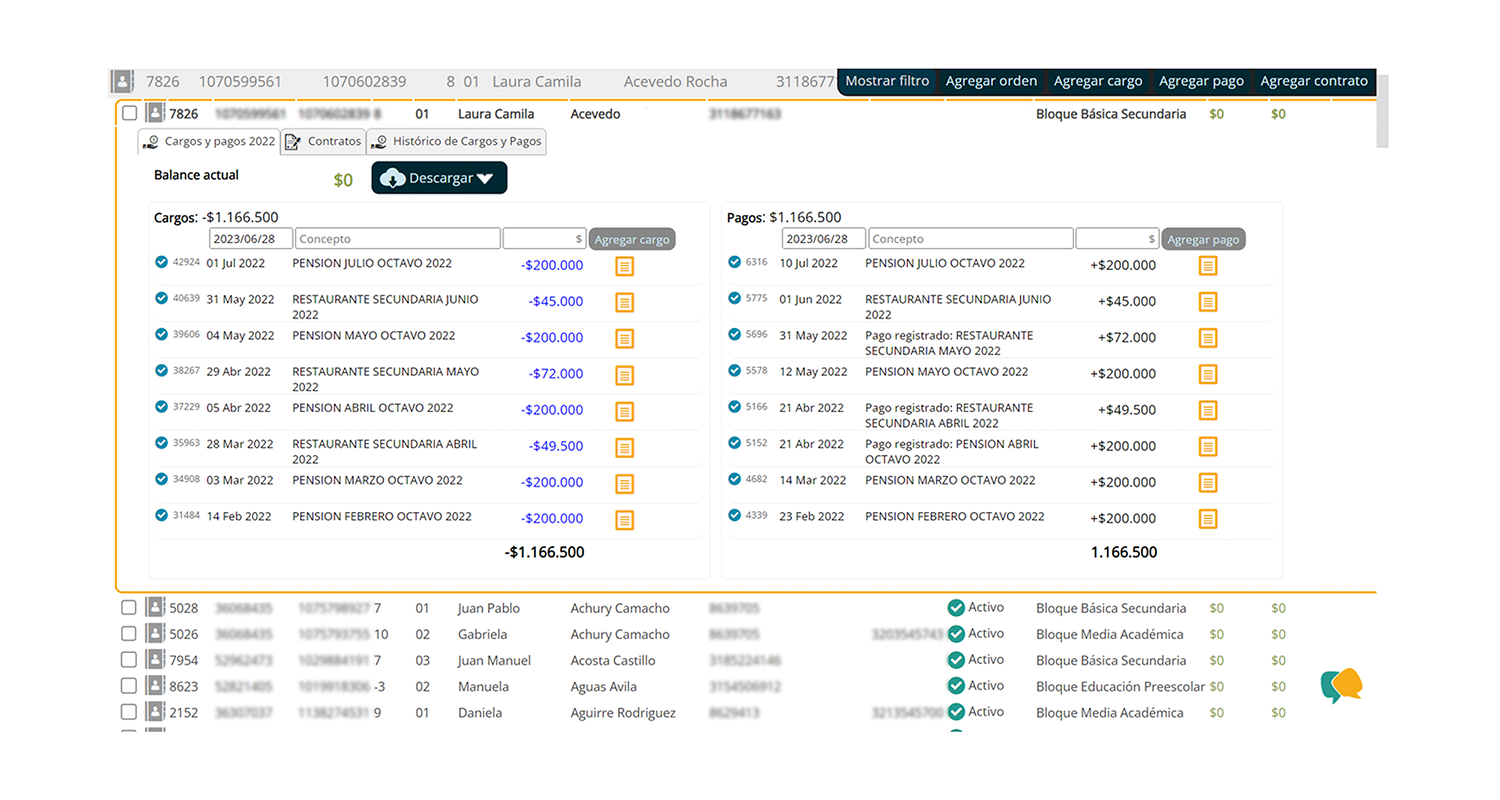The image size is (1500, 800).
Task: Click the Concepto field under Cargos
Action: pos(398,239)
